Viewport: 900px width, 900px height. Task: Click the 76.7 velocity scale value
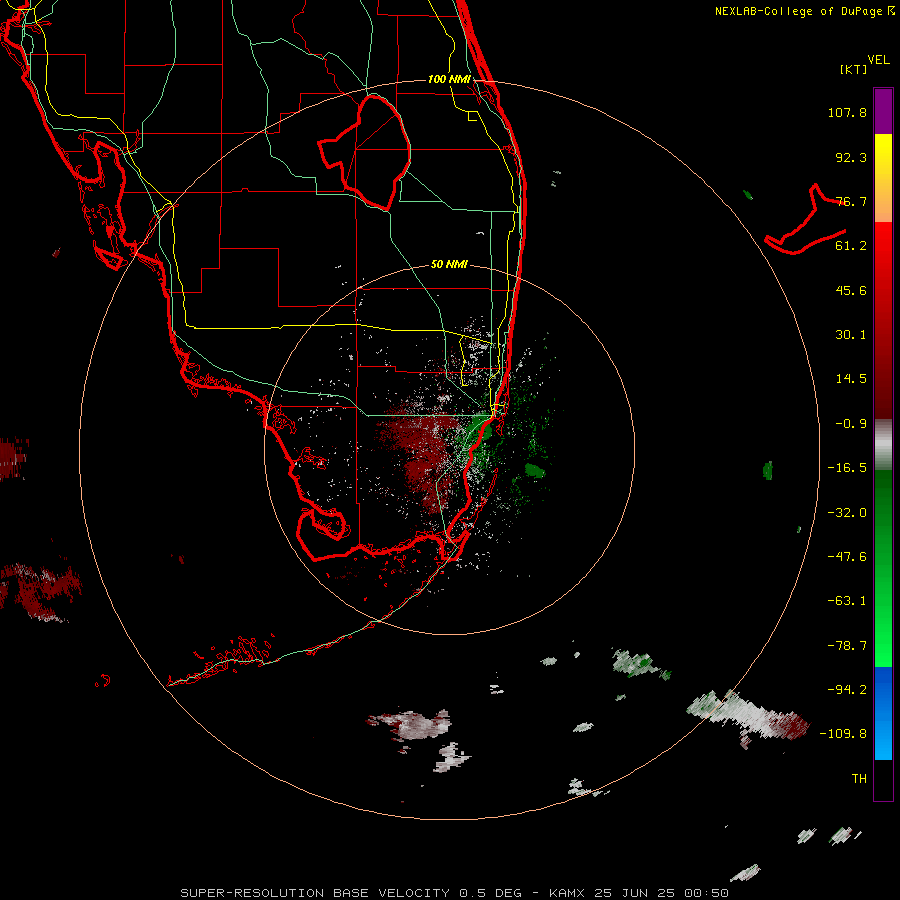click(851, 201)
